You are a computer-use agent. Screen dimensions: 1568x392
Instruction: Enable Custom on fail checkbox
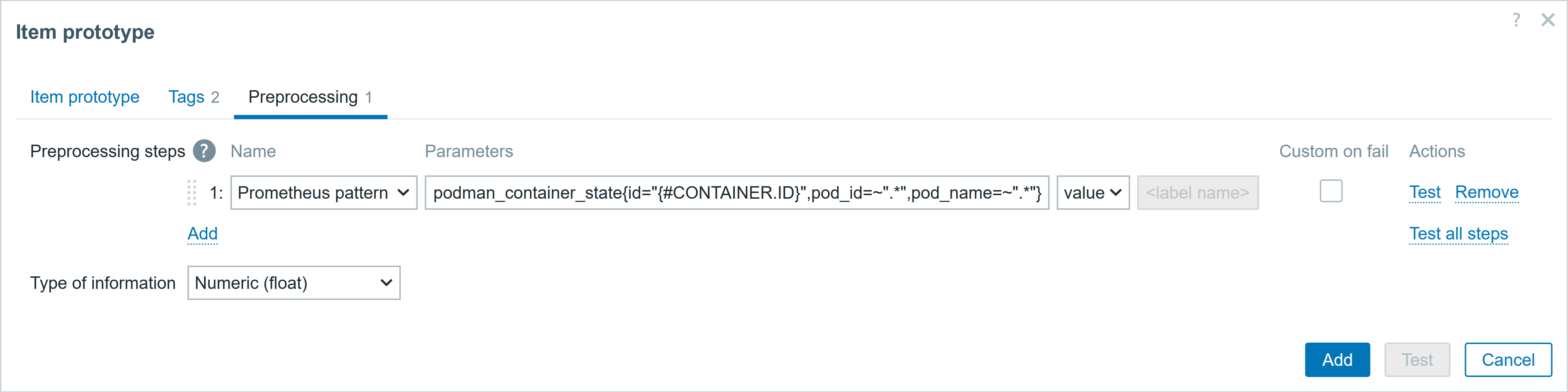coord(1331,191)
